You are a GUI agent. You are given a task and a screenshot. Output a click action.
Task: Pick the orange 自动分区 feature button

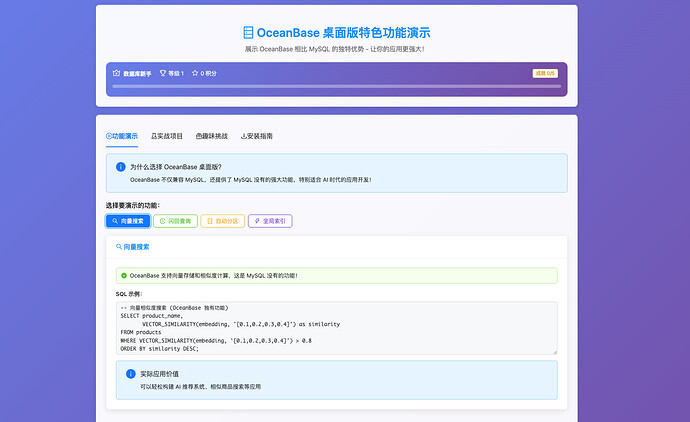(x=223, y=221)
